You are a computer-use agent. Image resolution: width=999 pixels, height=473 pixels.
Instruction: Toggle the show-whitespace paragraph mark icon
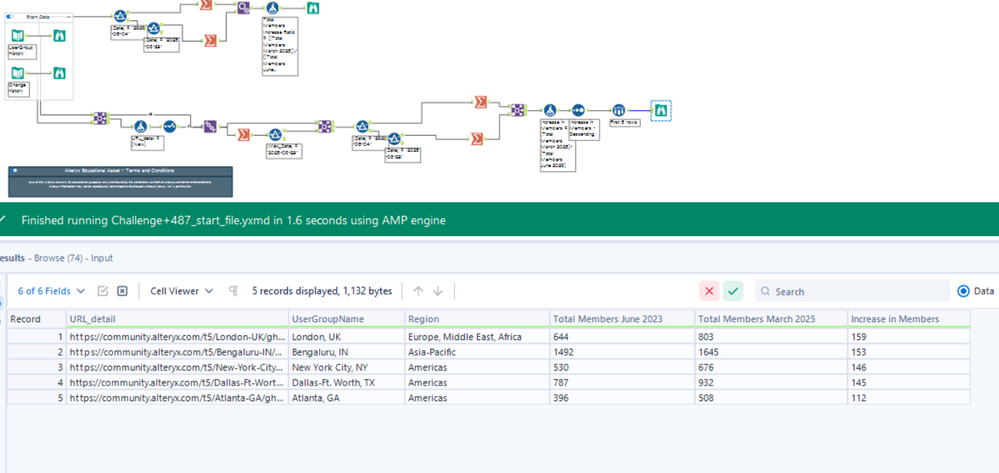click(x=233, y=291)
